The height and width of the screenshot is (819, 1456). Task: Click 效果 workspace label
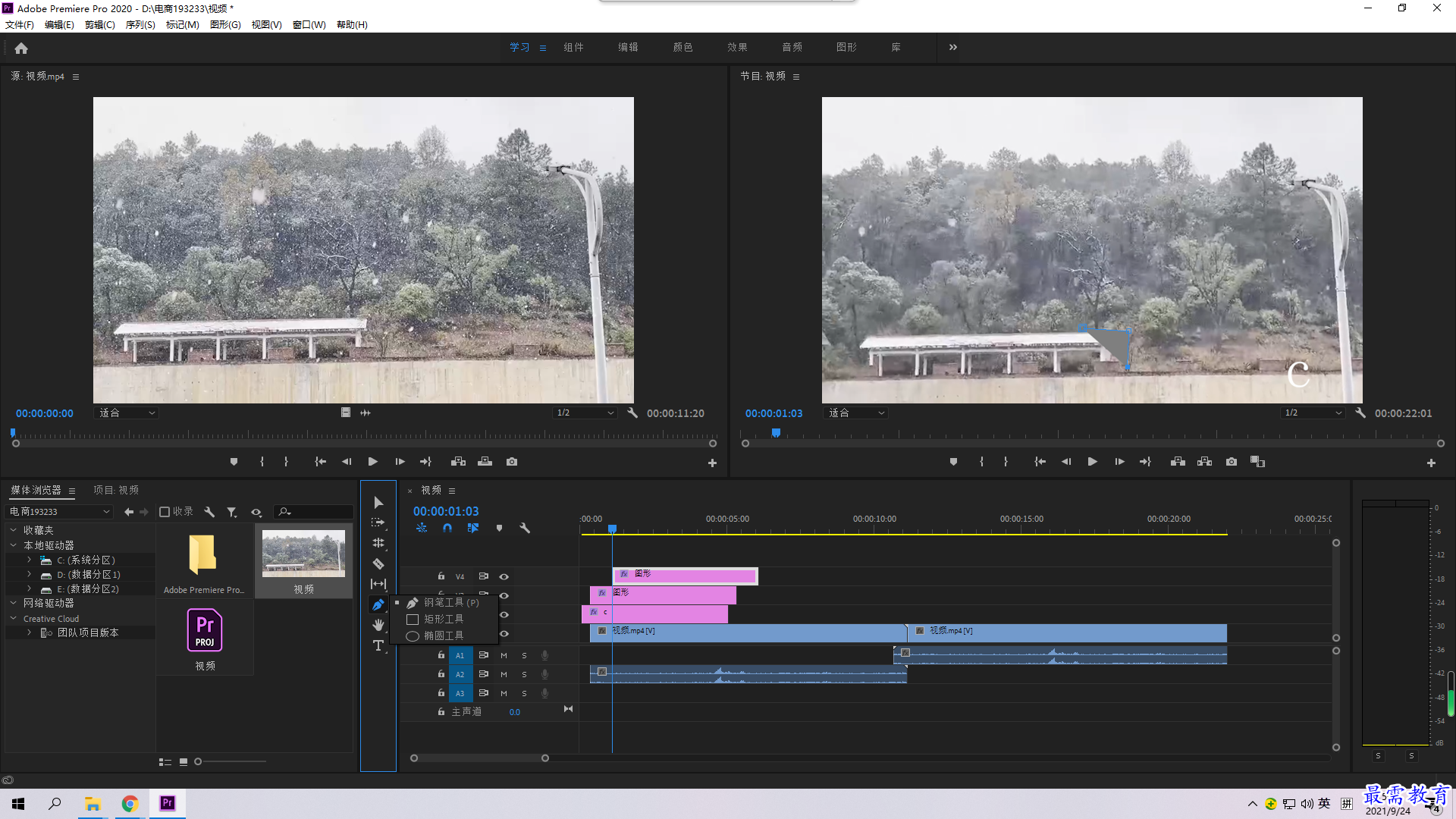pyautogui.click(x=737, y=47)
